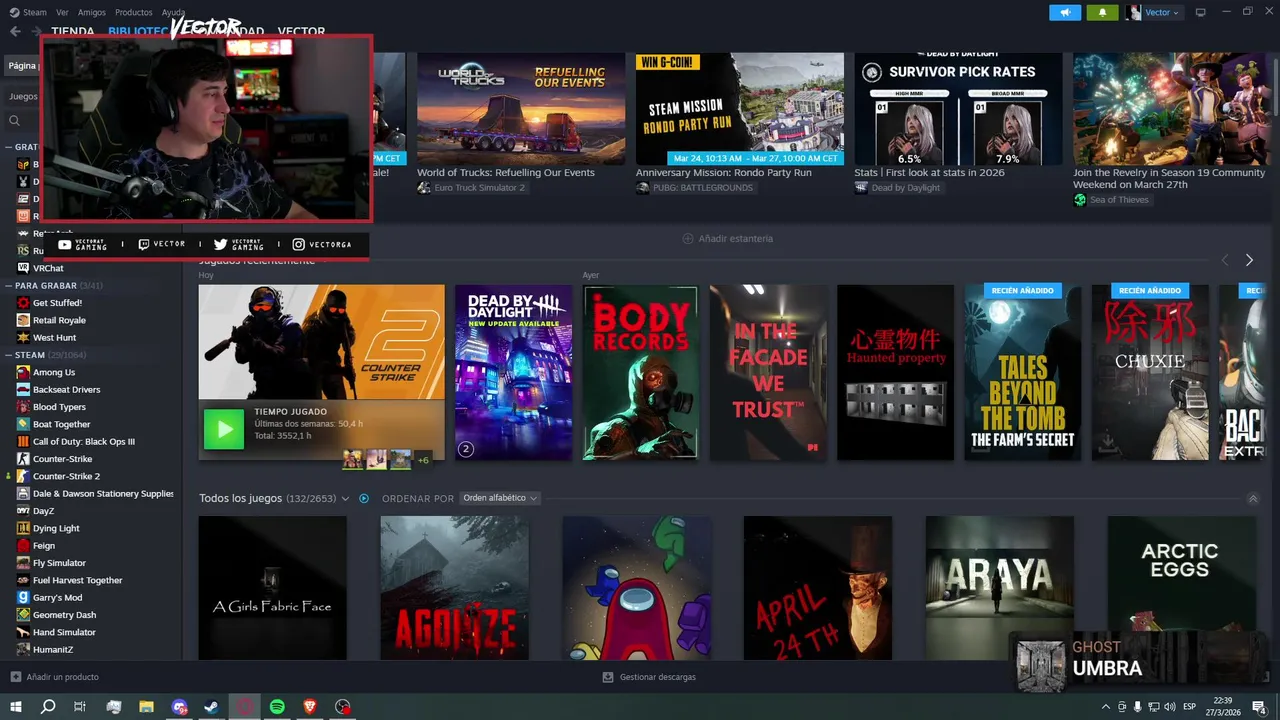Open the Dead by Daylight recent game cover
Image resolution: width=1280 pixels, height=720 pixels.
(x=514, y=373)
